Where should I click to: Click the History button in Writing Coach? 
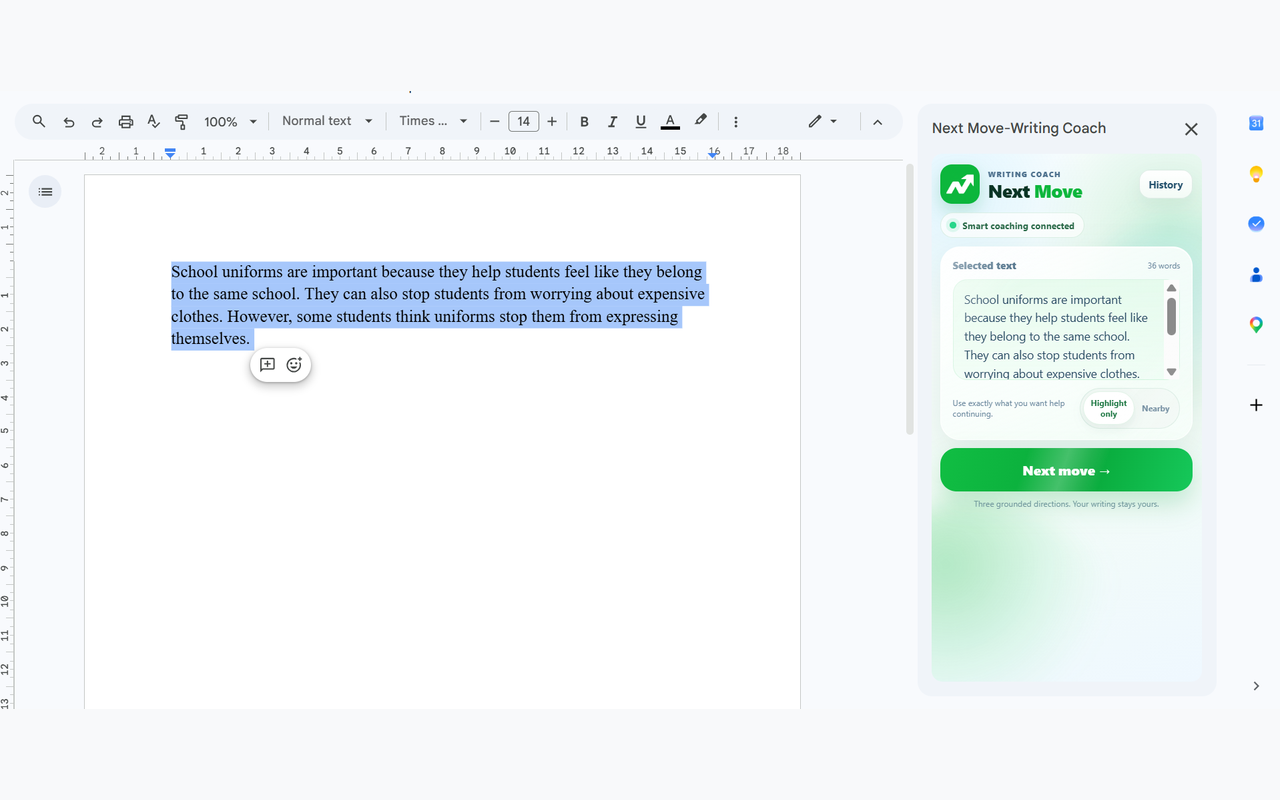[x=1165, y=185]
